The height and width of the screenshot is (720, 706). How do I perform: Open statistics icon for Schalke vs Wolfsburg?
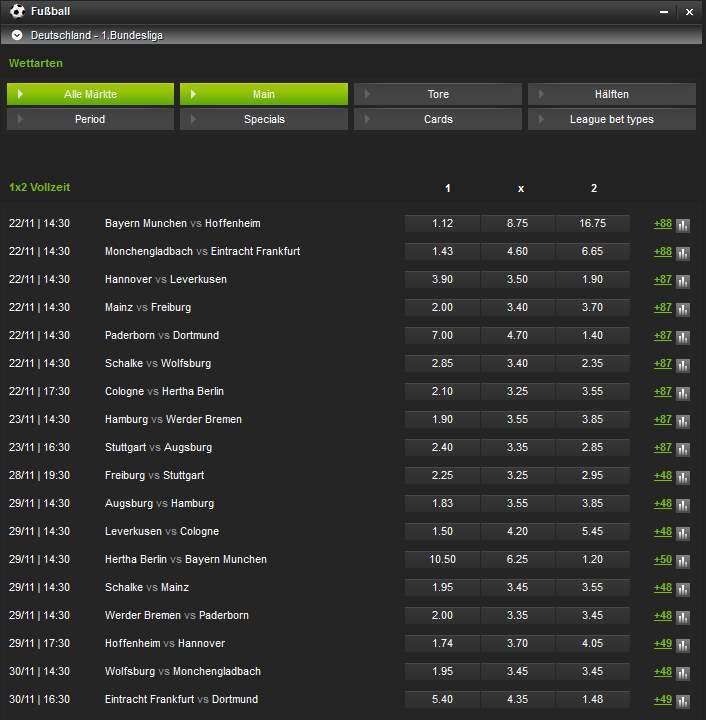(683, 366)
